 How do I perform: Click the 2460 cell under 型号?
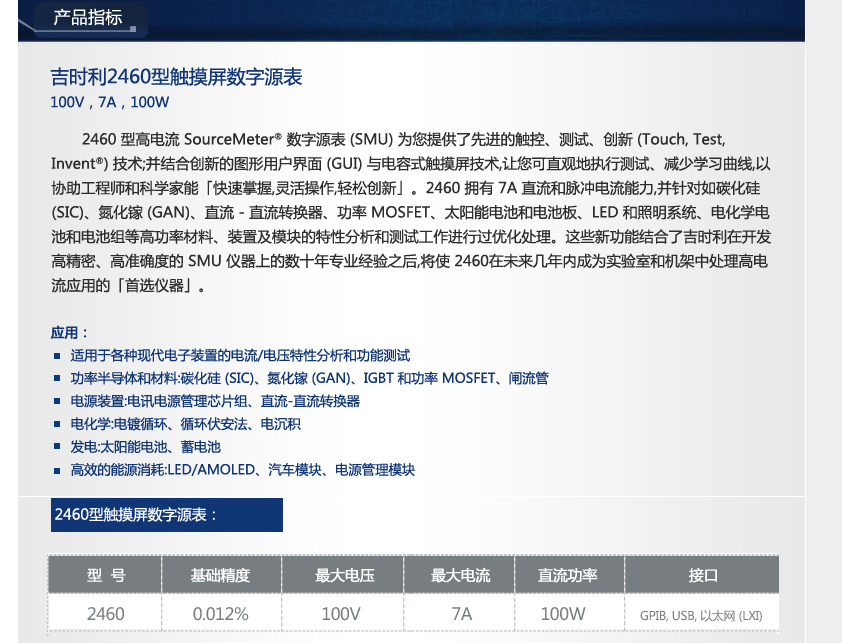point(105,613)
